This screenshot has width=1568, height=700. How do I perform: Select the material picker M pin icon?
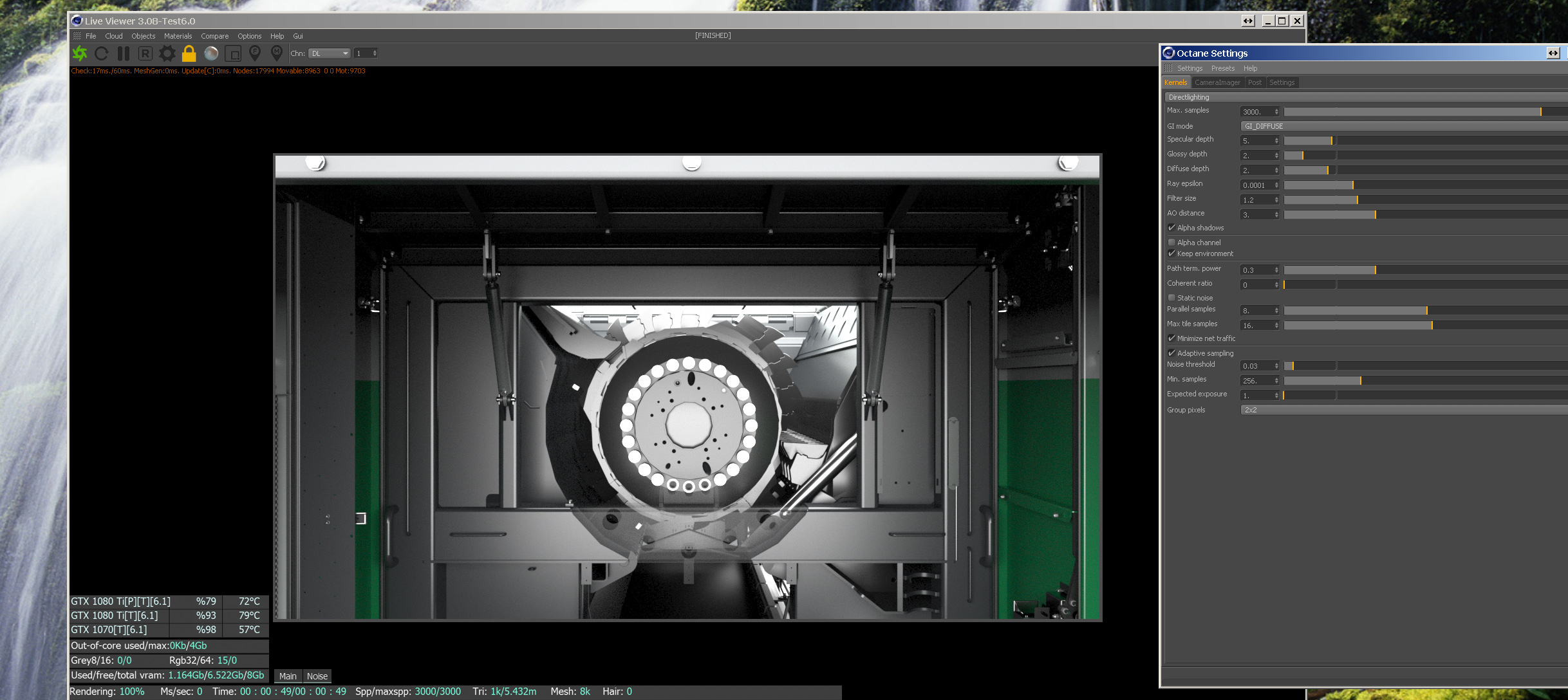[x=277, y=53]
